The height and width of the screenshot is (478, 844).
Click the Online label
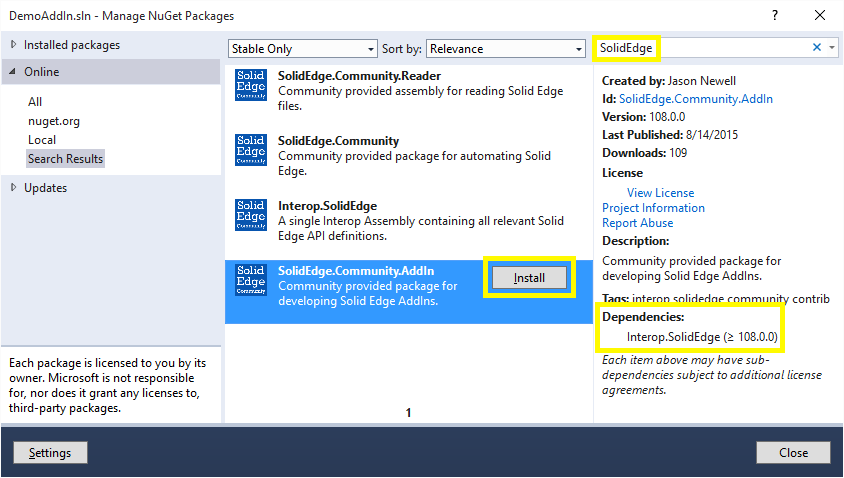[x=41, y=72]
